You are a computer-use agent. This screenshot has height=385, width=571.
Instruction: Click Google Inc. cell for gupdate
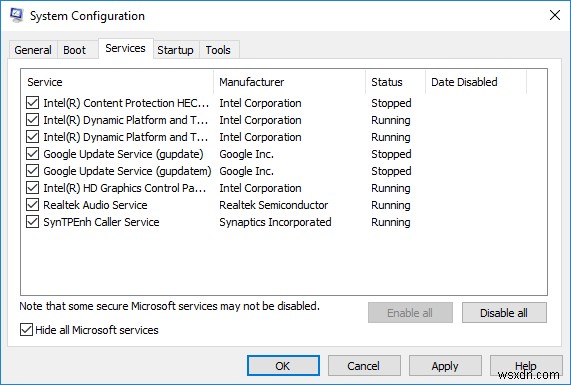[246, 154]
